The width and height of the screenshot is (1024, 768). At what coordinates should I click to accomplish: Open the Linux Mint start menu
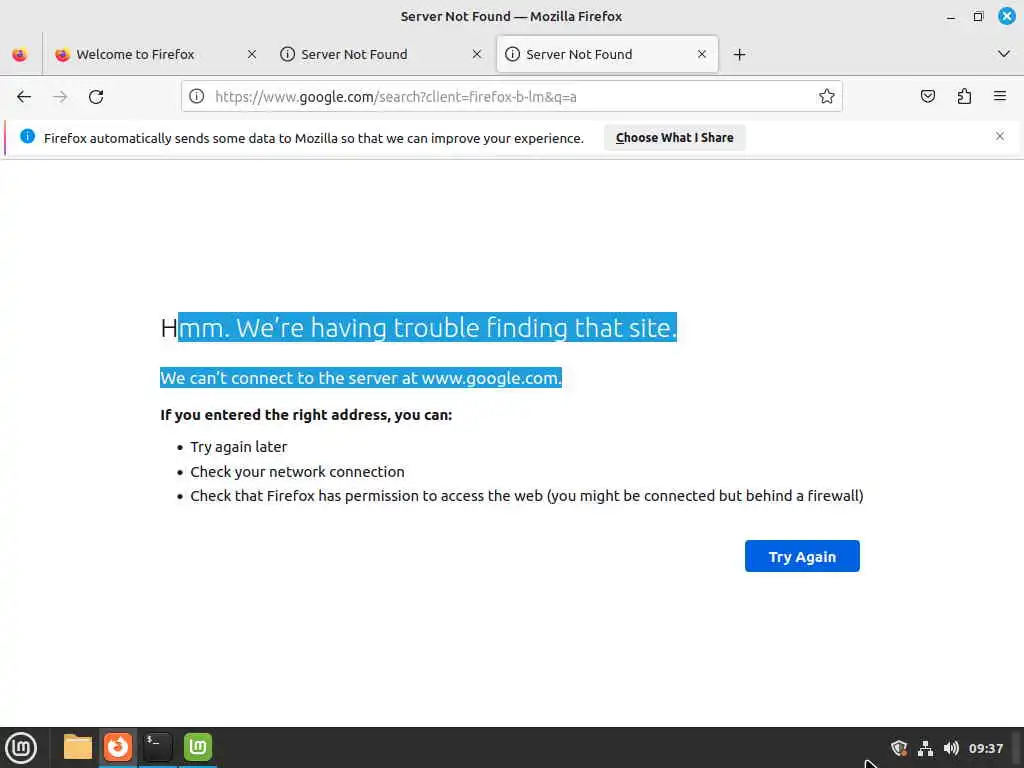(21, 747)
